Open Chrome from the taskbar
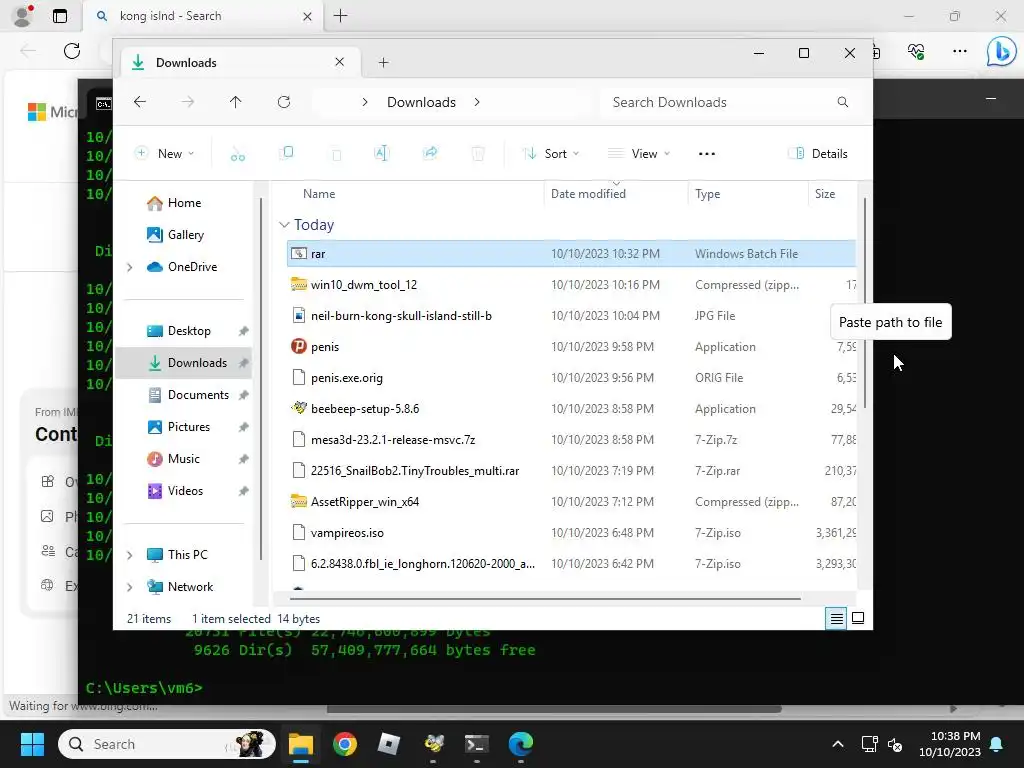 [x=344, y=744]
